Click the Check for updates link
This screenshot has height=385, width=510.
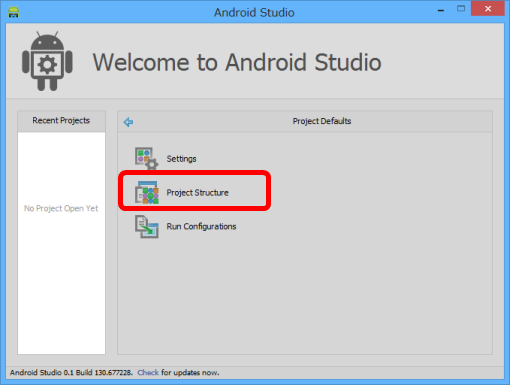(148, 372)
